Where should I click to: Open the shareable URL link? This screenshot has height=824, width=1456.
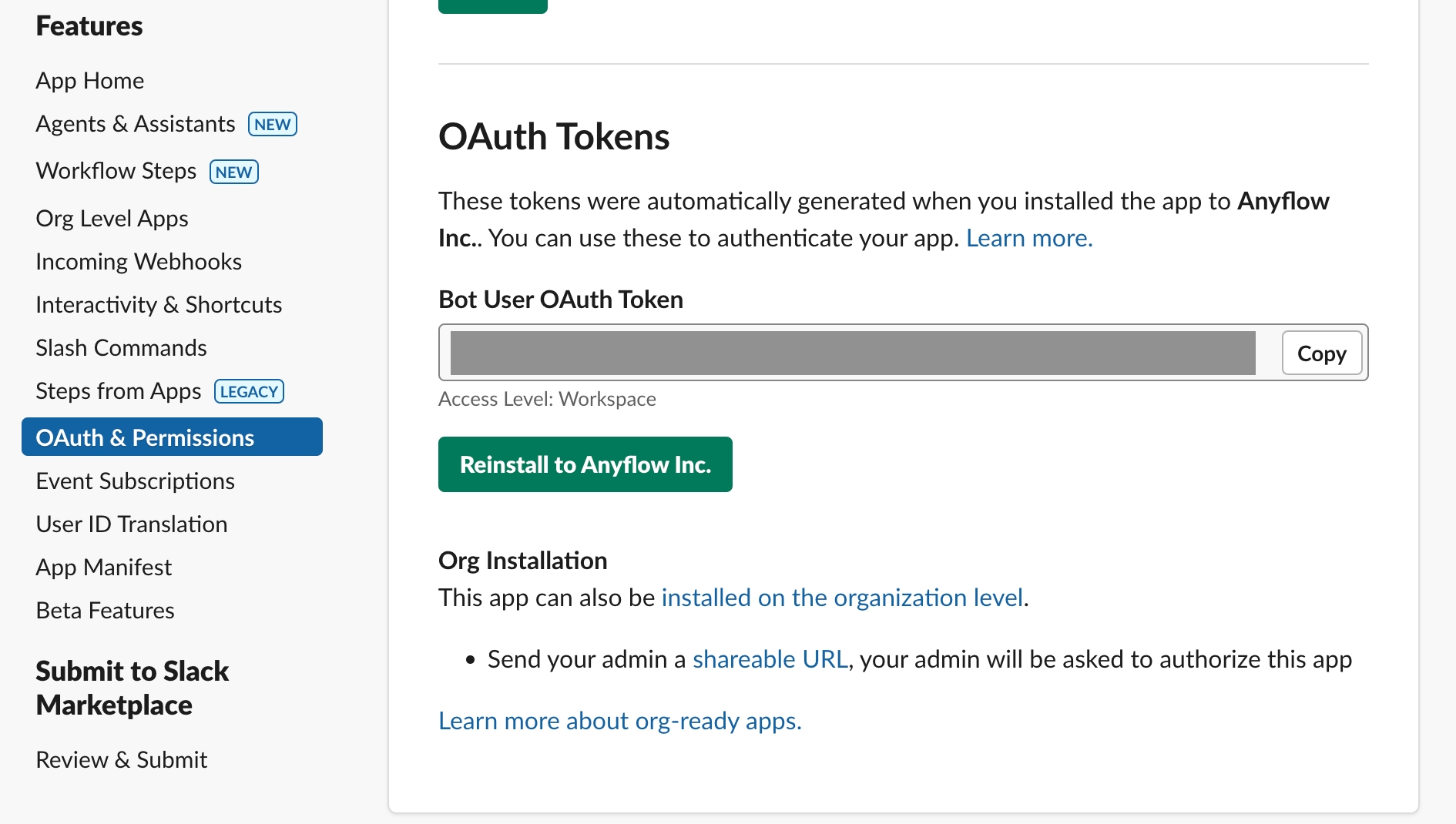coord(770,660)
